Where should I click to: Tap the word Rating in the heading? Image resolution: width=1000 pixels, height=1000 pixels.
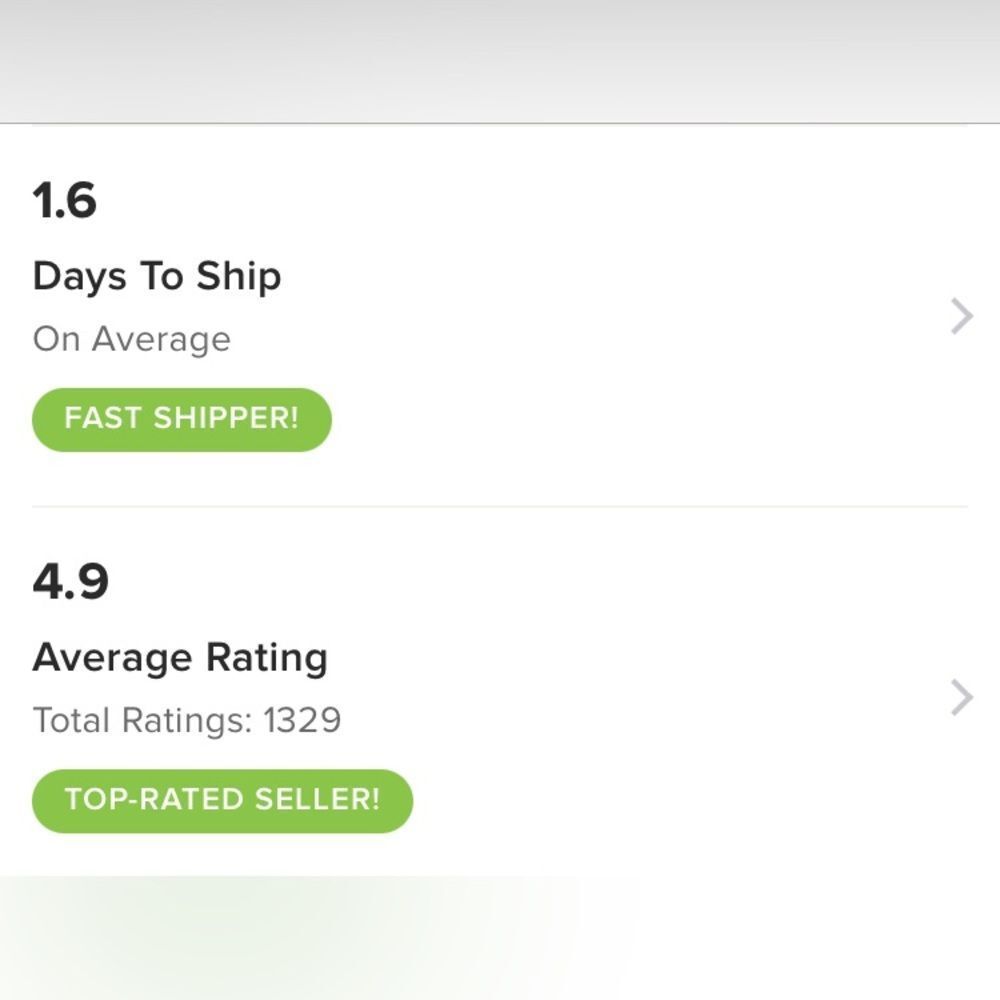pos(266,658)
